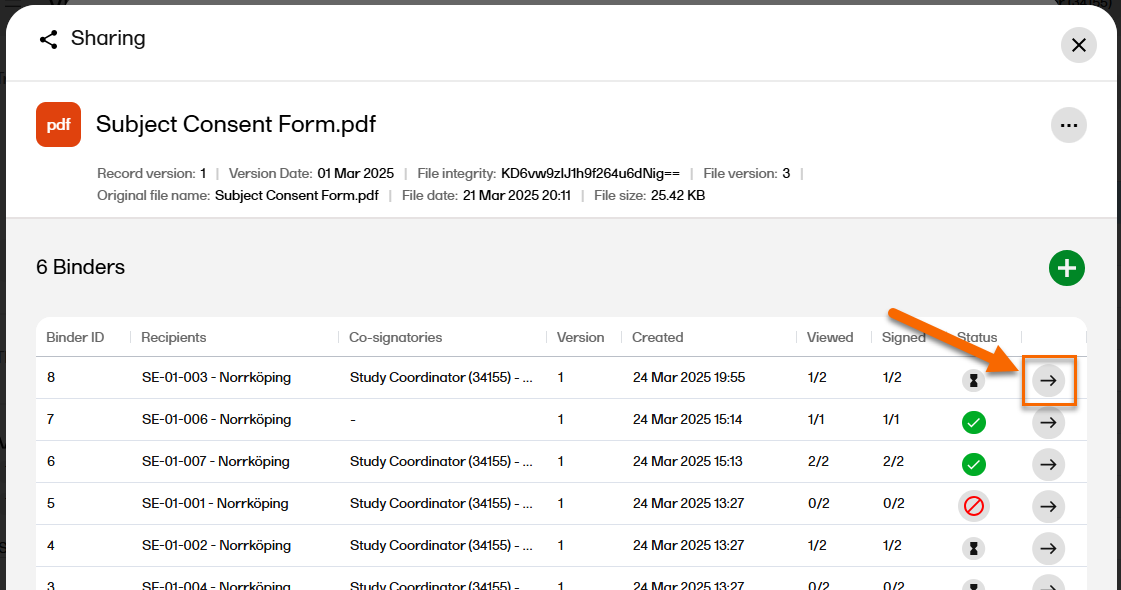
Task: Click the orange pdf file icon
Action: point(58,125)
